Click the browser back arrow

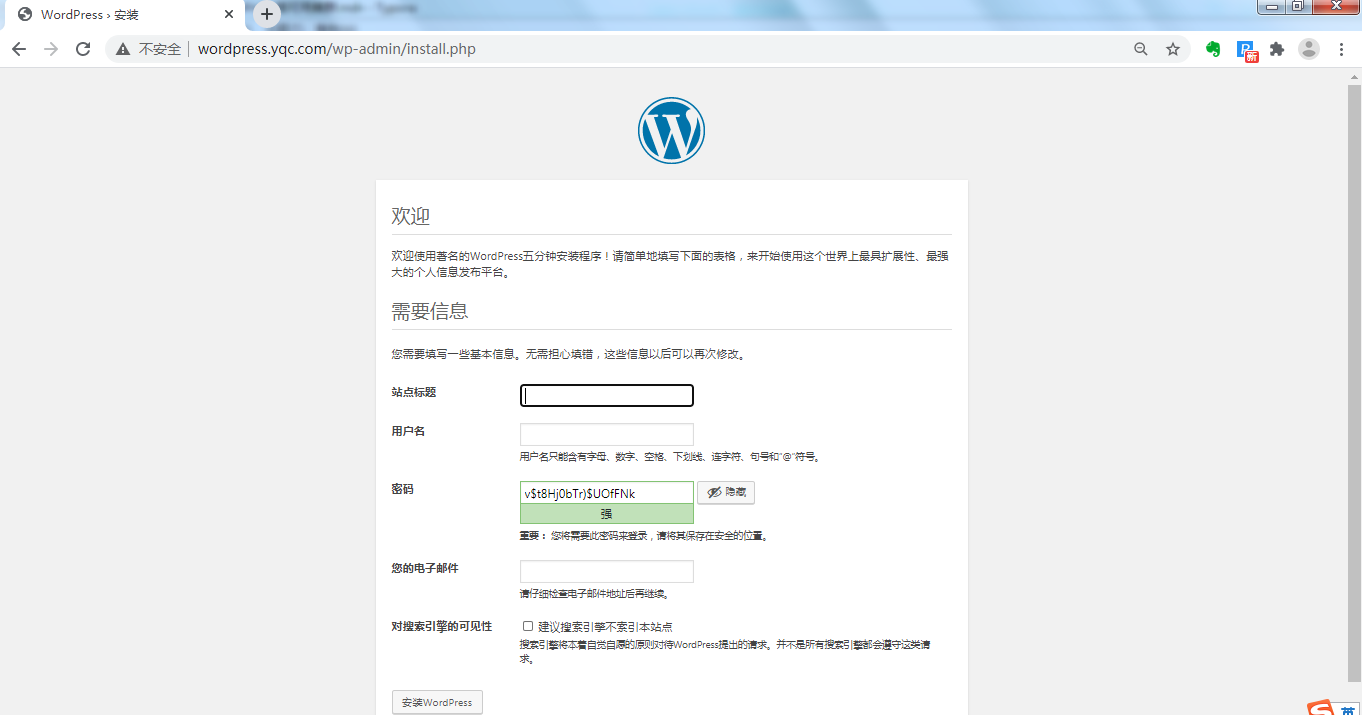click(19, 49)
